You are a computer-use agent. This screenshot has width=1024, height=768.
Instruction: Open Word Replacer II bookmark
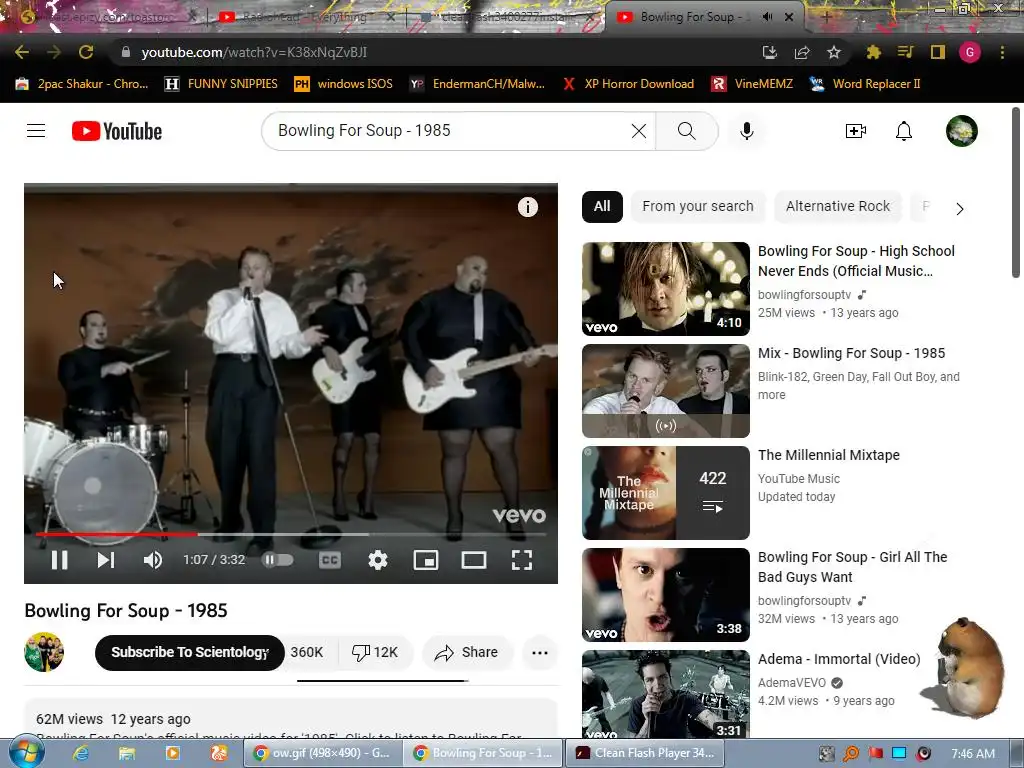[865, 84]
